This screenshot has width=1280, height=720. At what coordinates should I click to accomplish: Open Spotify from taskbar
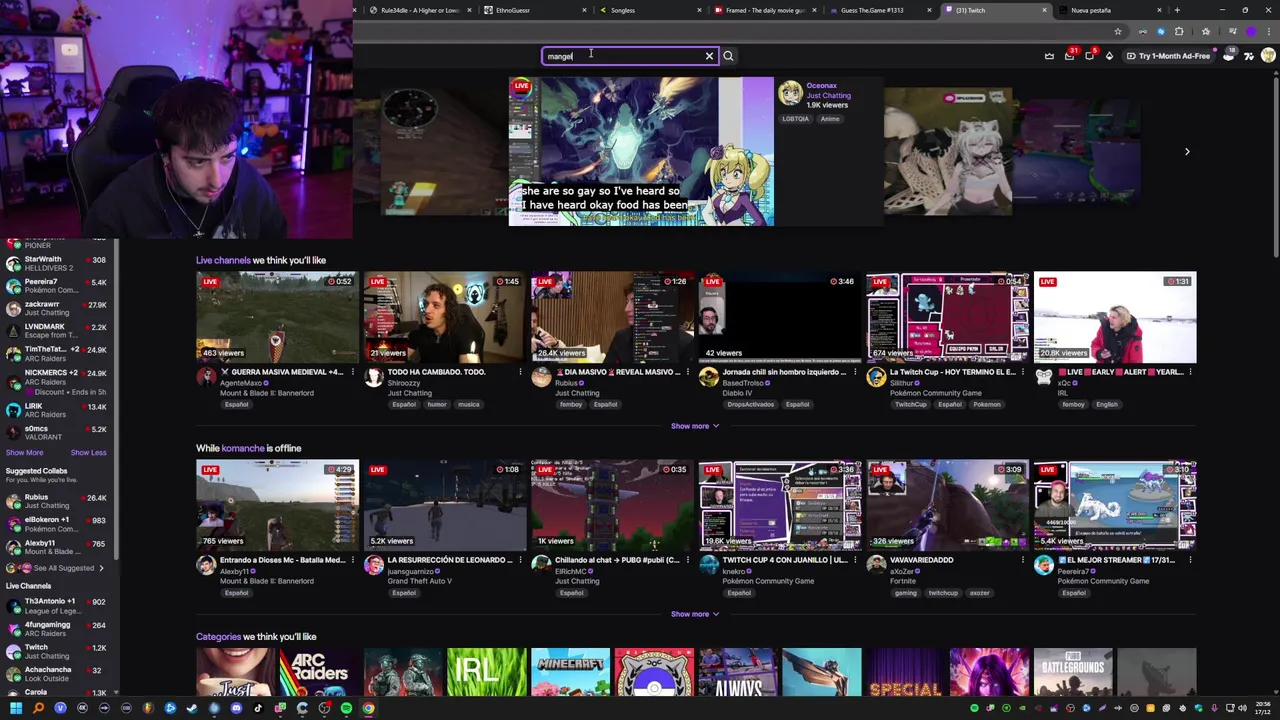[346, 708]
